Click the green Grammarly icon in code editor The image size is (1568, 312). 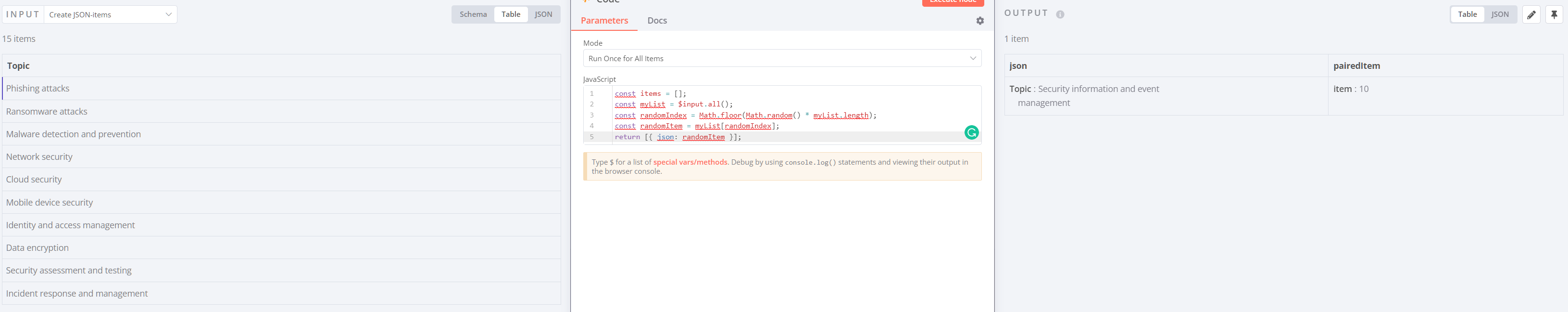coord(971,132)
